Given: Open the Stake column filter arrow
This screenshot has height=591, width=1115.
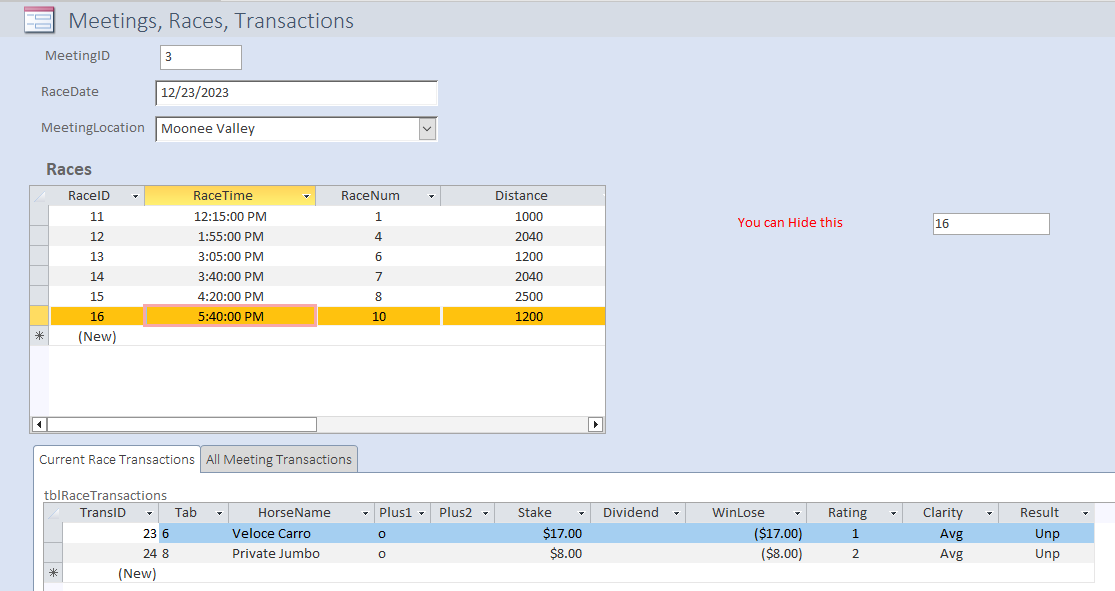Looking at the screenshot, I should point(581,513).
